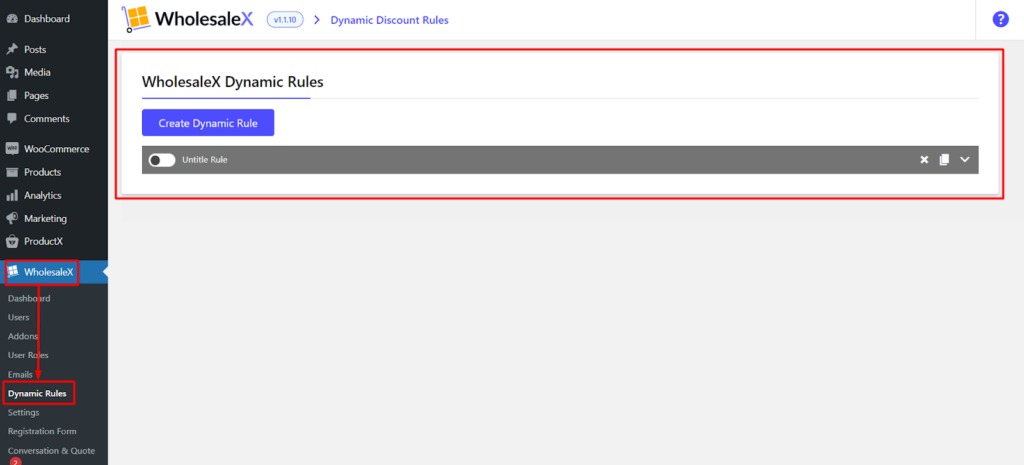This screenshot has width=1024, height=465.
Task: Open the Marketing menu
Action: point(46,218)
